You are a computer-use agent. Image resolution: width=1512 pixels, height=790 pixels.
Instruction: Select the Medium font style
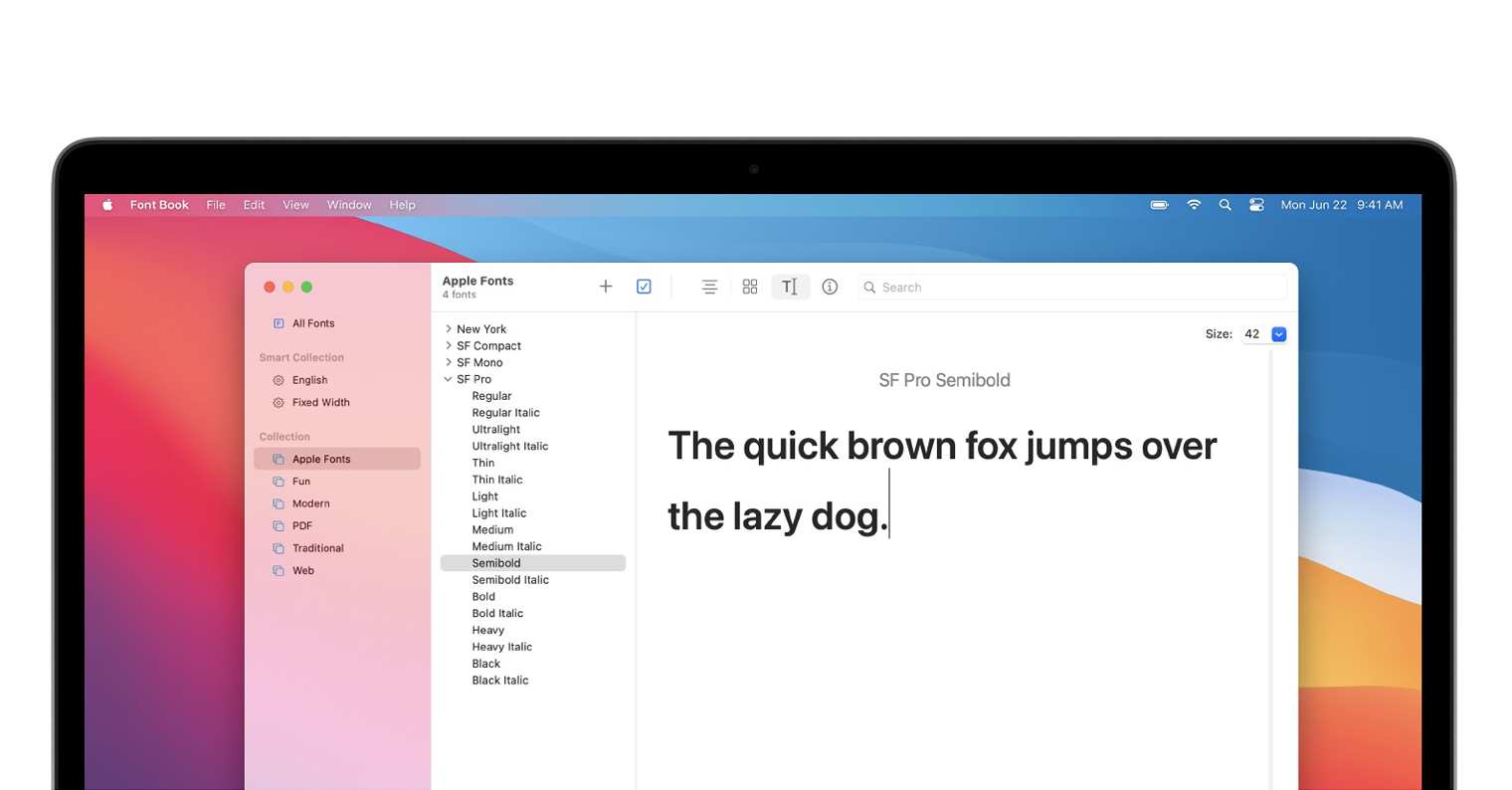[x=492, y=530]
